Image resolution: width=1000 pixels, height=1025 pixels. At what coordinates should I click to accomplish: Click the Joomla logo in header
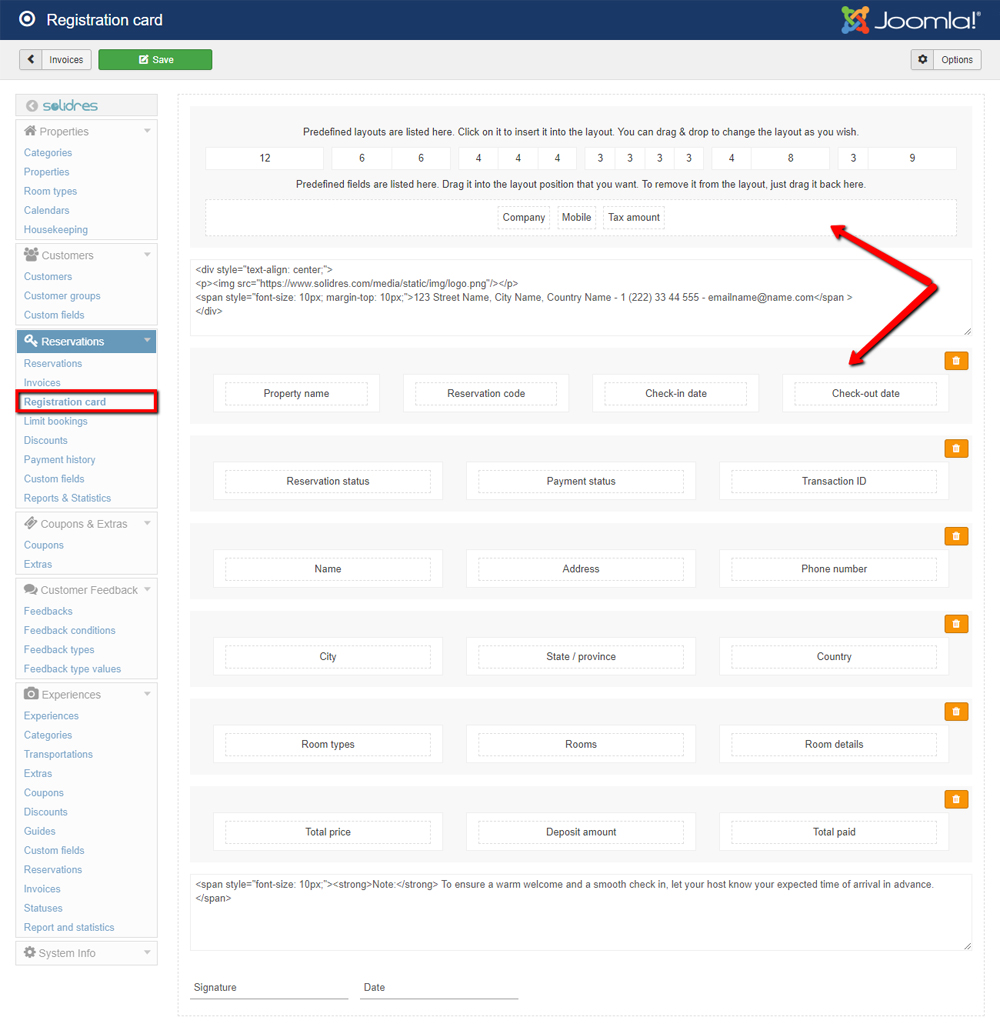click(x=910, y=20)
